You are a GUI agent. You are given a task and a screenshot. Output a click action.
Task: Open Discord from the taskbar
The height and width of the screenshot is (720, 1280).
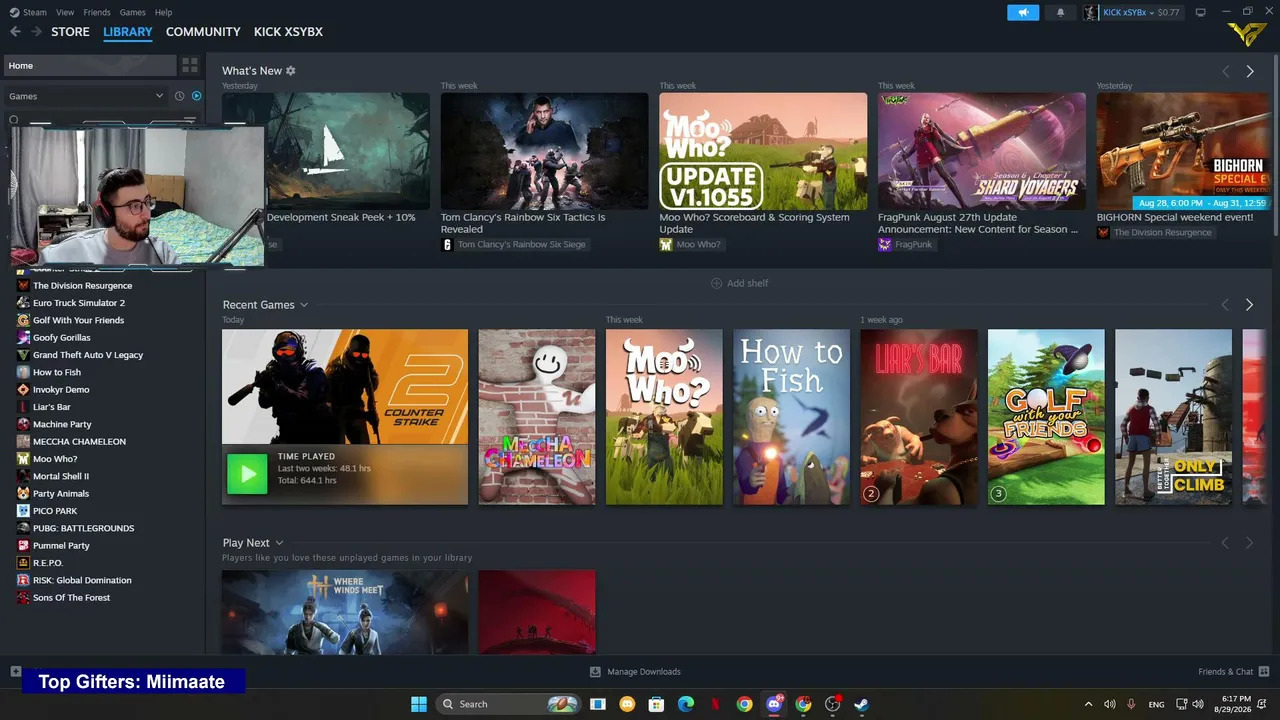pos(773,704)
